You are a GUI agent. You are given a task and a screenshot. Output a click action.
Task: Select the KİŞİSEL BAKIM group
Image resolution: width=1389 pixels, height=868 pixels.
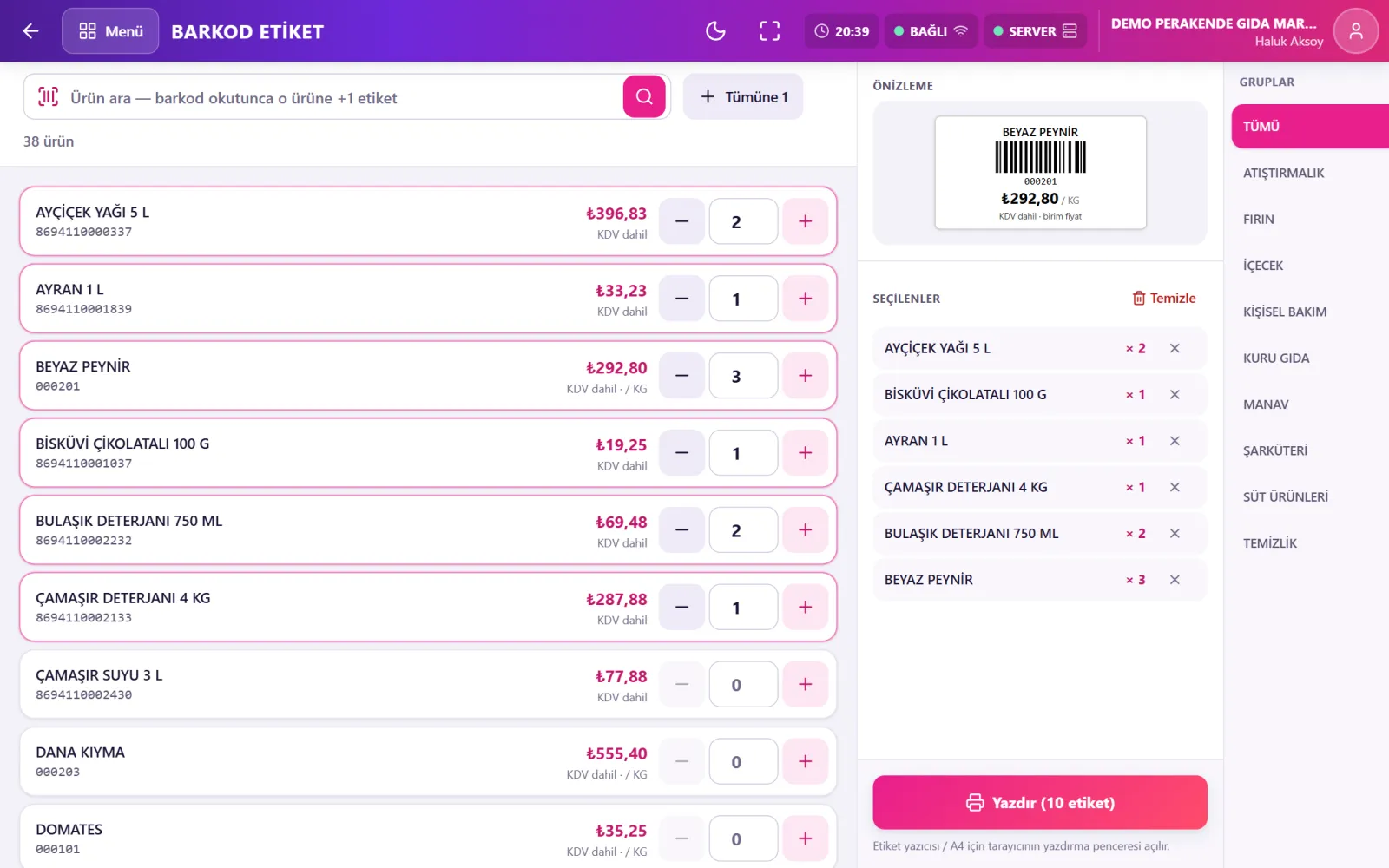(x=1310, y=312)
